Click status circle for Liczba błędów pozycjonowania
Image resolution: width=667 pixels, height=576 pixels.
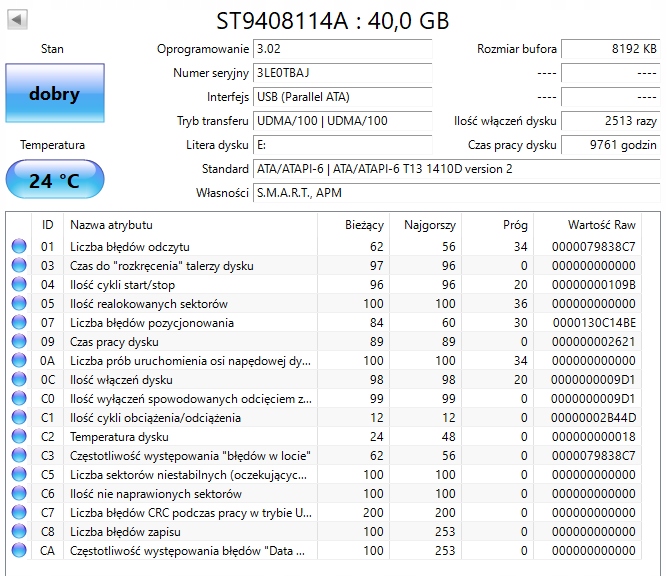tap(19, 322)
